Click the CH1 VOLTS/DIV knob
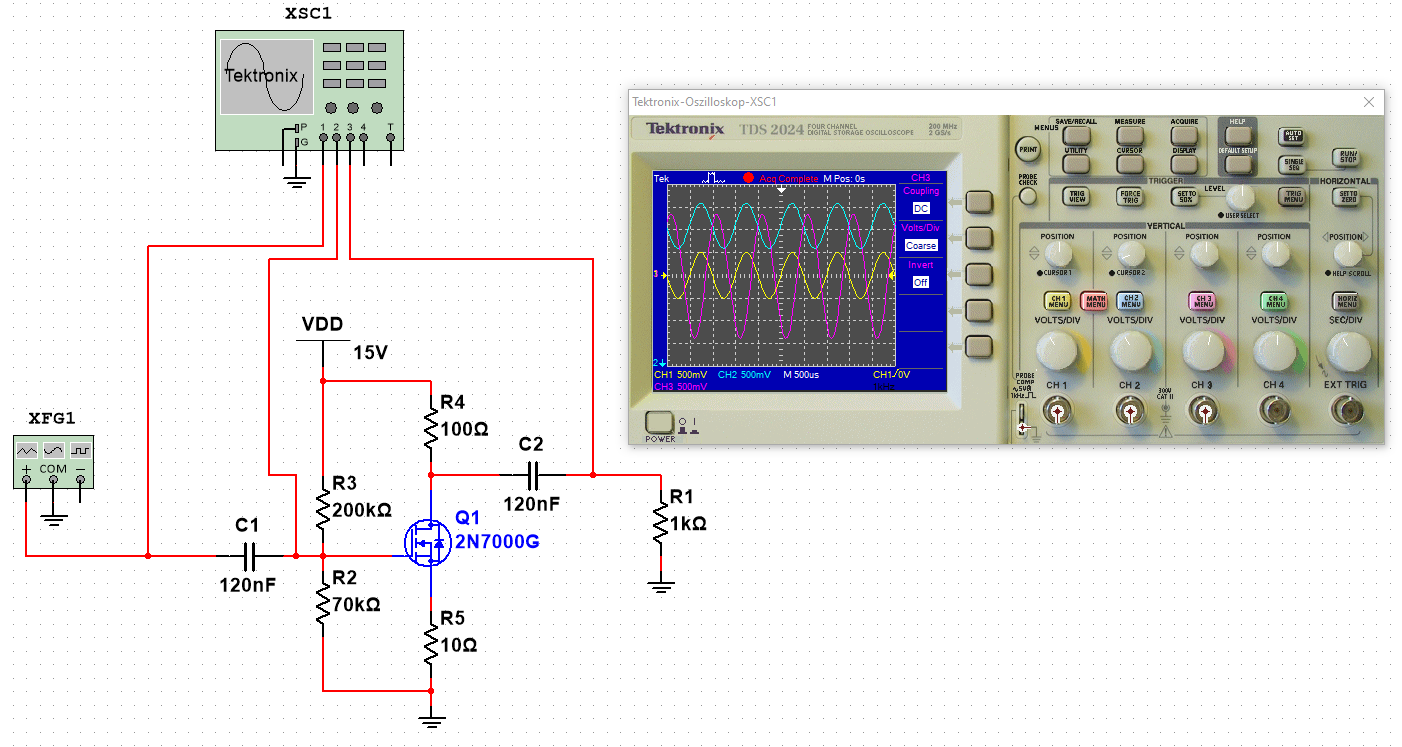1402x747 pixels. tap(1057, 350)
